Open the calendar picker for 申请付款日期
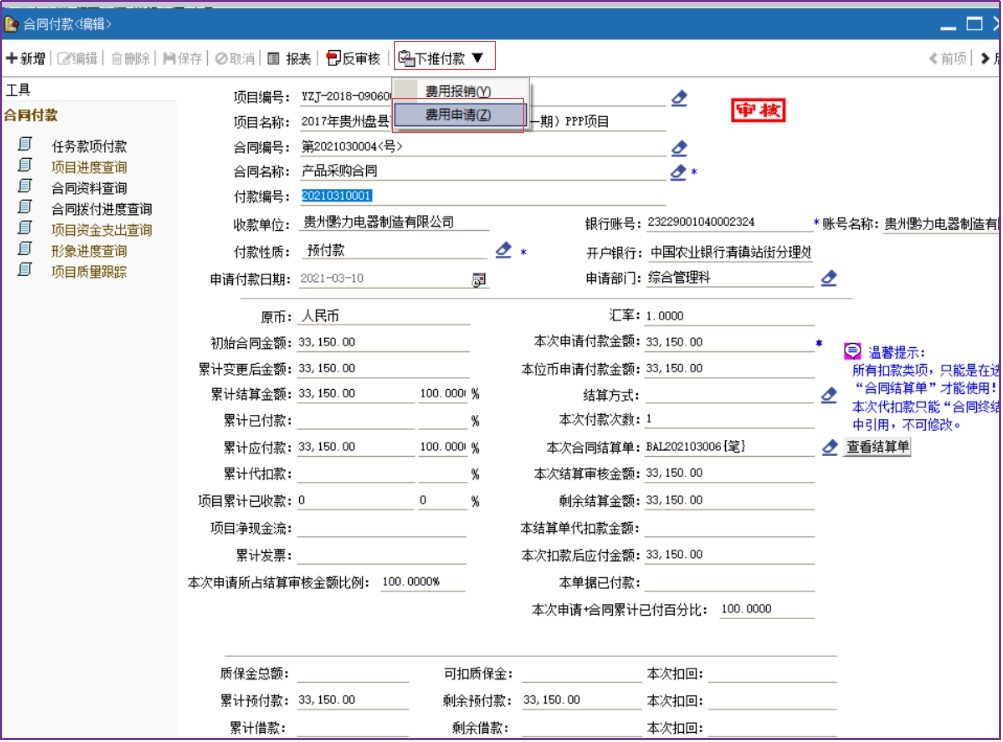Viewport: 1003px width, 742px height. click(x=480, y=280)
